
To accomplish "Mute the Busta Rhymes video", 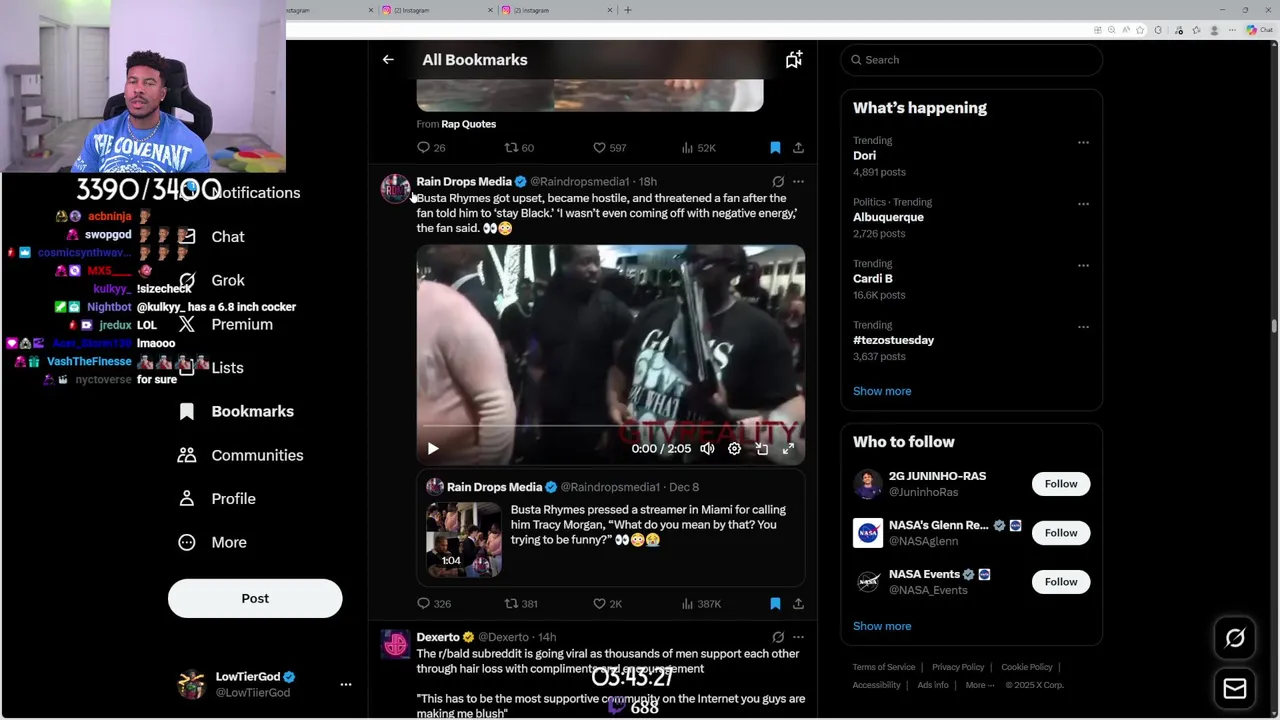I will 707,449.
